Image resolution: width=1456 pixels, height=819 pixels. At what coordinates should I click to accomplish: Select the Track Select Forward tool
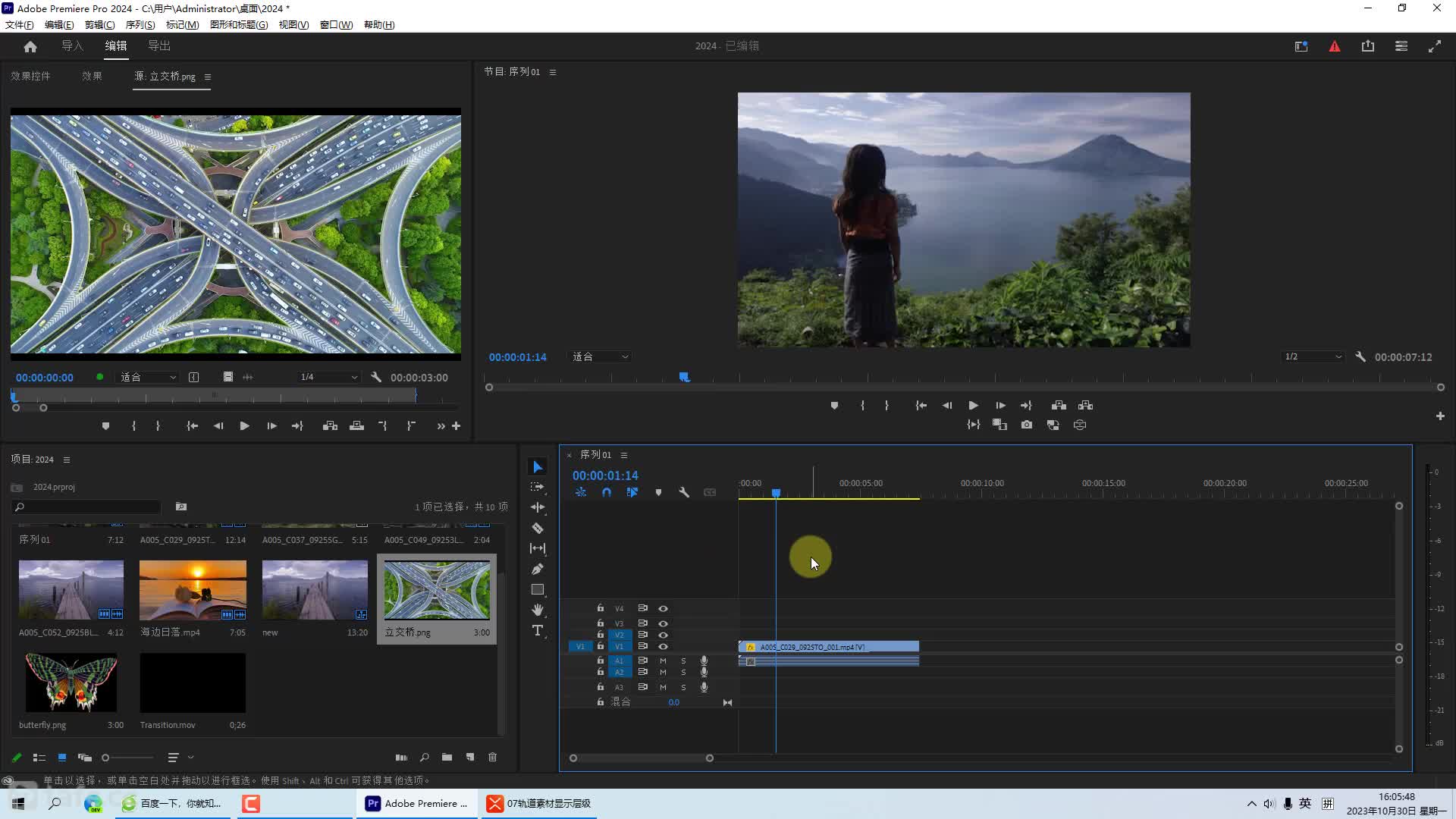pyautogui.click(x=538, y=487)
